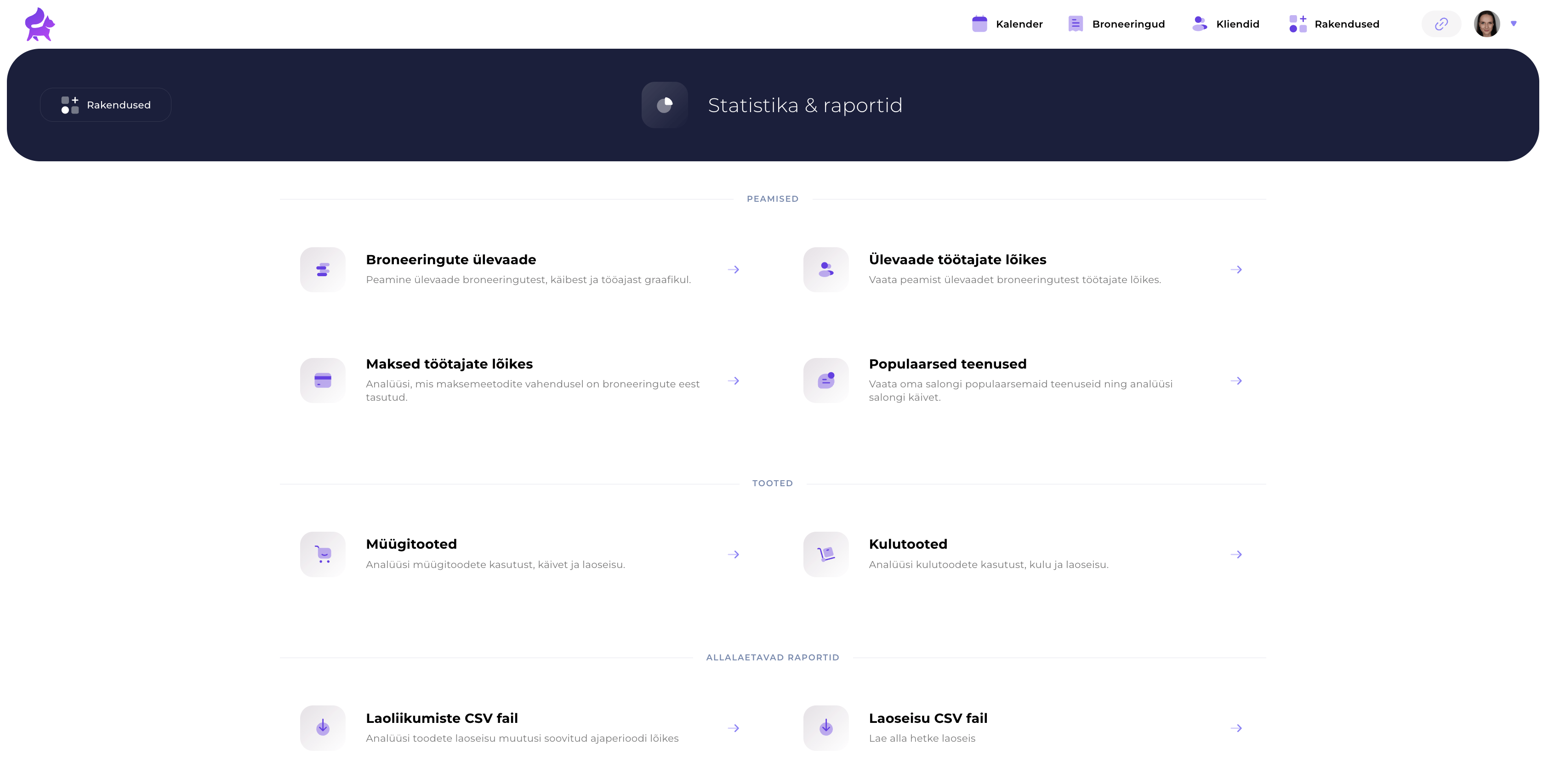
Task: Click the link chain icon button
Action: pos(1441,24)
